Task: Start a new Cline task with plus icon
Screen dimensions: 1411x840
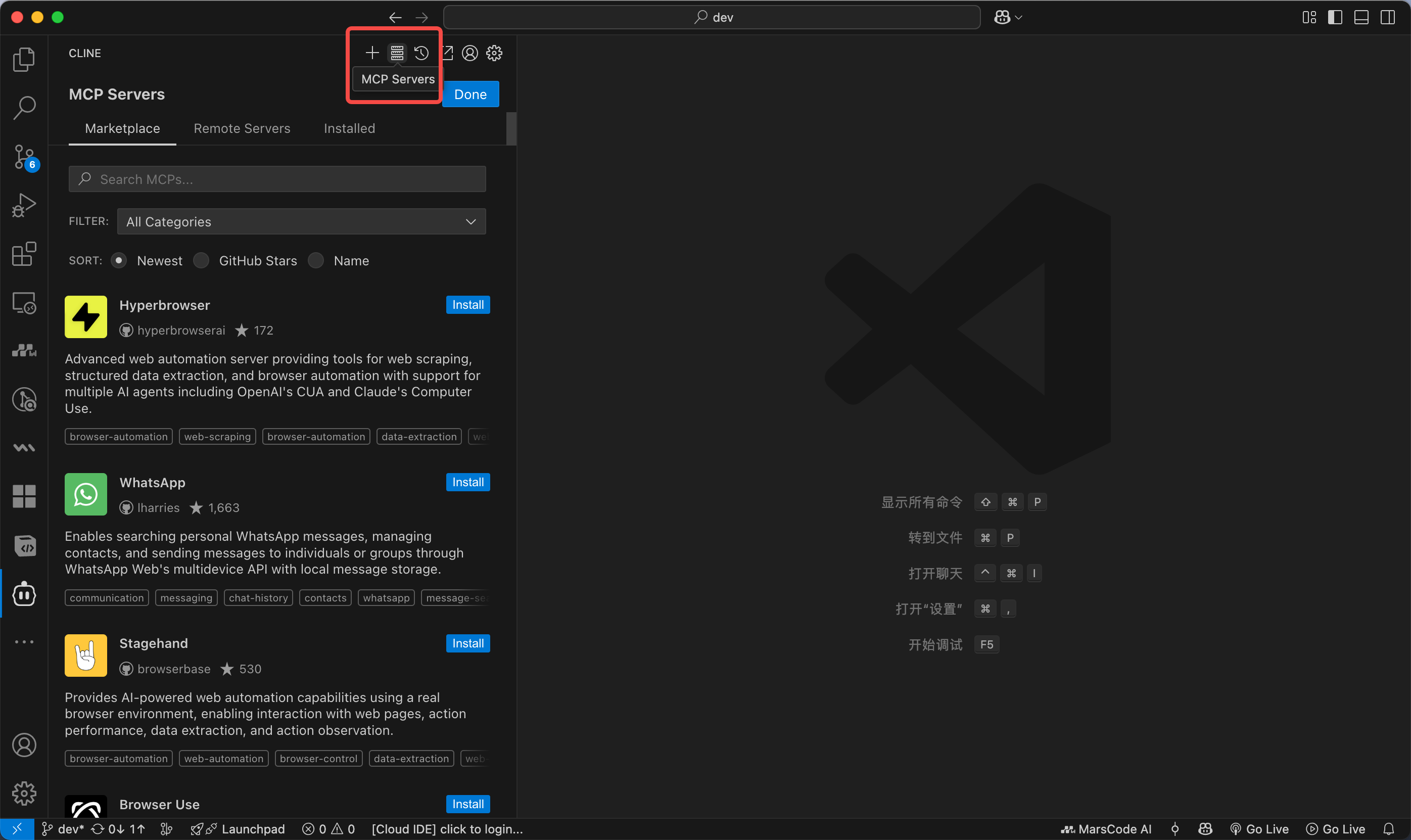Action: 372,53
